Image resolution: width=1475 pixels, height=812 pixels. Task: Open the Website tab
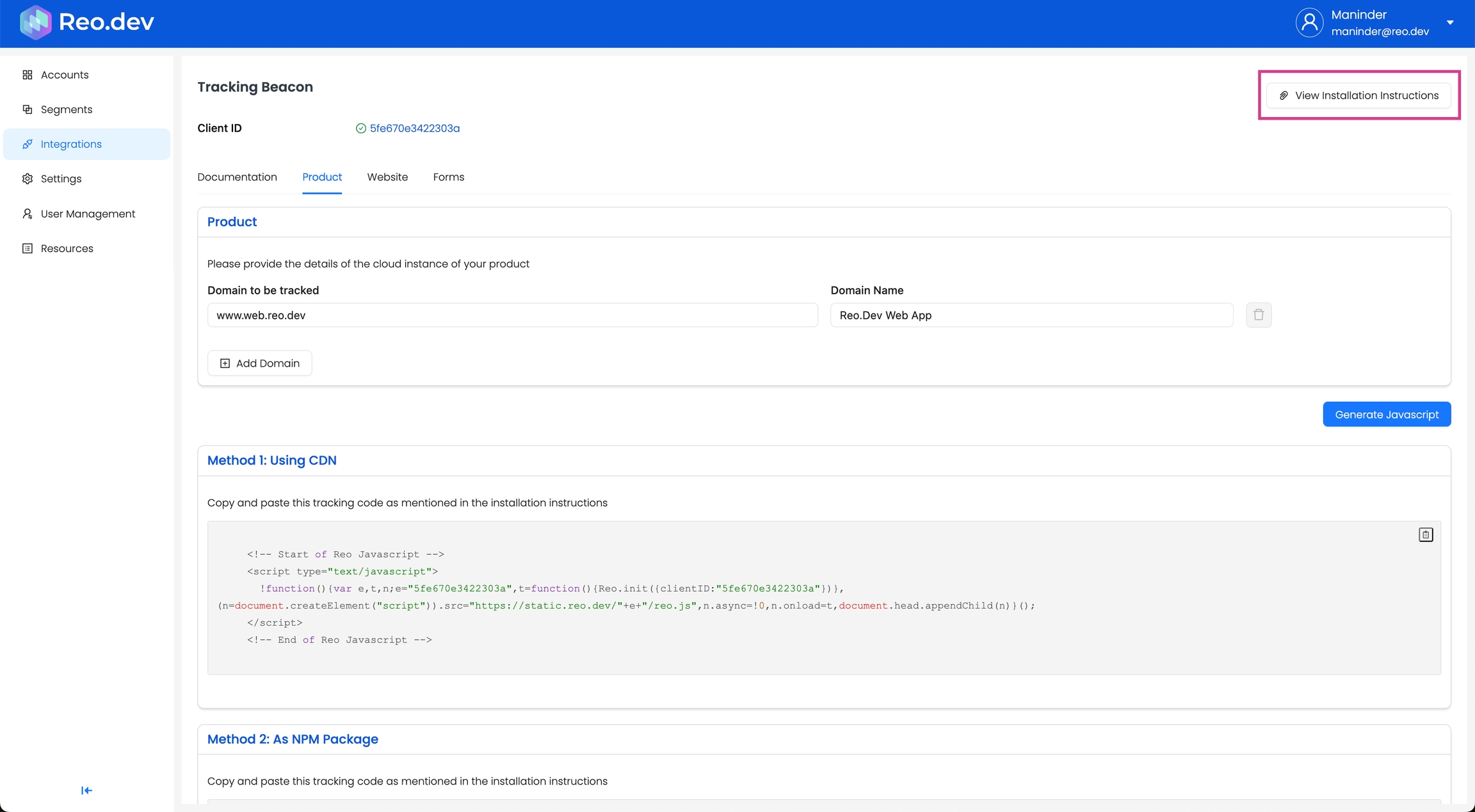387,177
